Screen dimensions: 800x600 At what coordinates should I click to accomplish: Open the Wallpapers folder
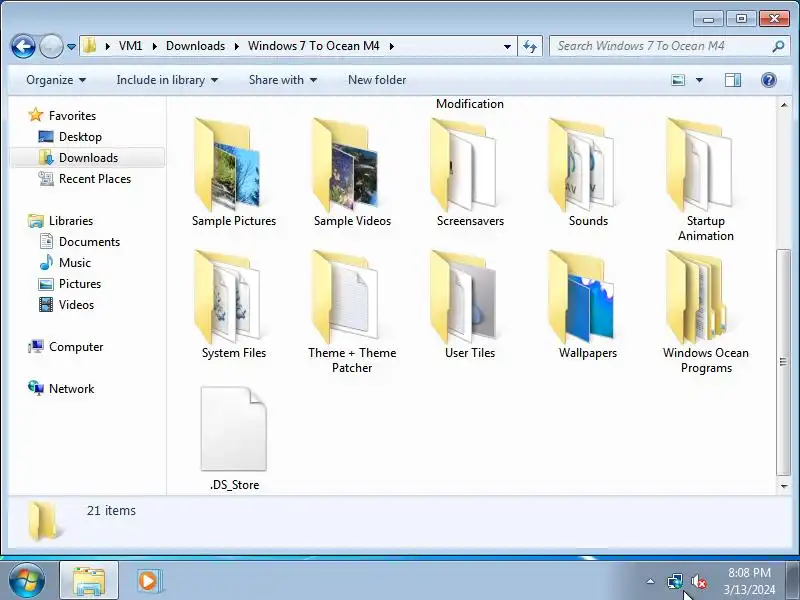(x=588, y=305)
